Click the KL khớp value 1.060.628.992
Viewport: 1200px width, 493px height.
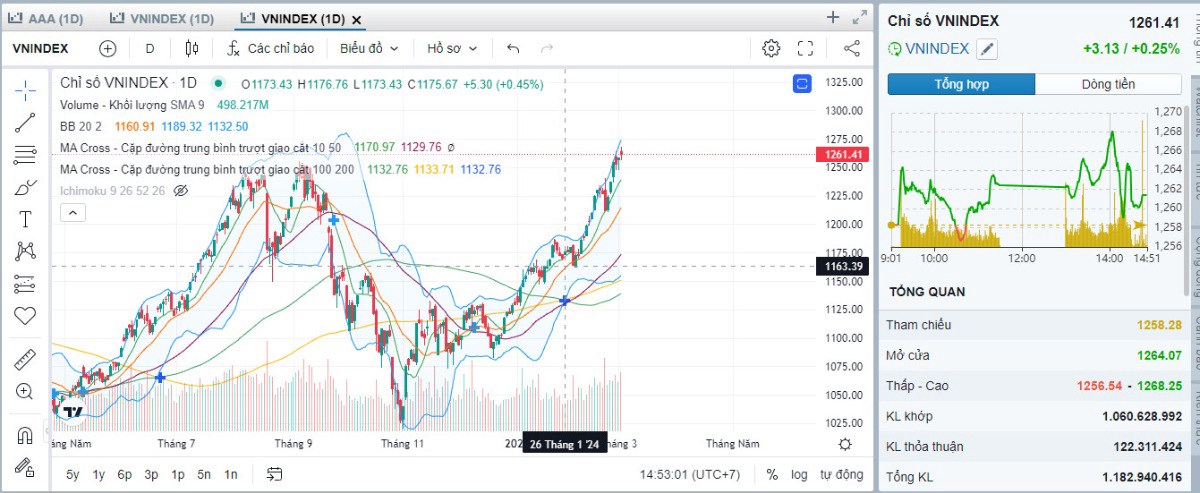(x=1143, y=416)
